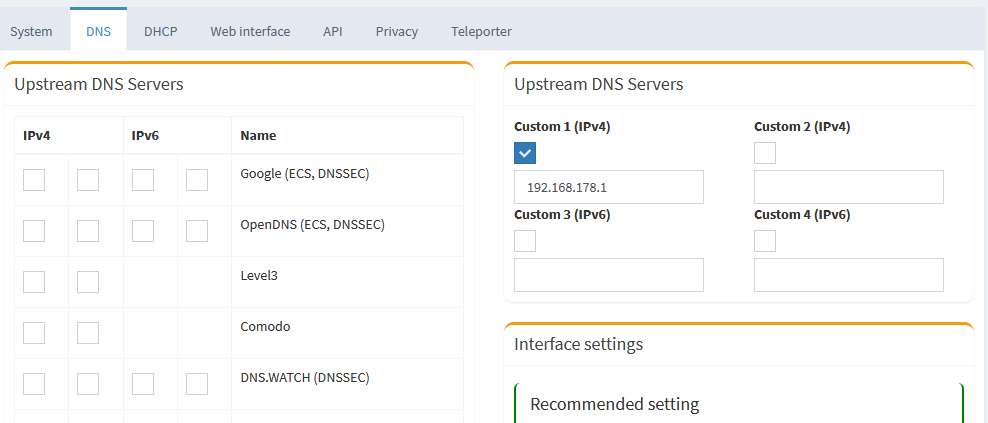Select the Custom 4 (IPv6) input field
The image size is (988, 423).
pos(848,275)
